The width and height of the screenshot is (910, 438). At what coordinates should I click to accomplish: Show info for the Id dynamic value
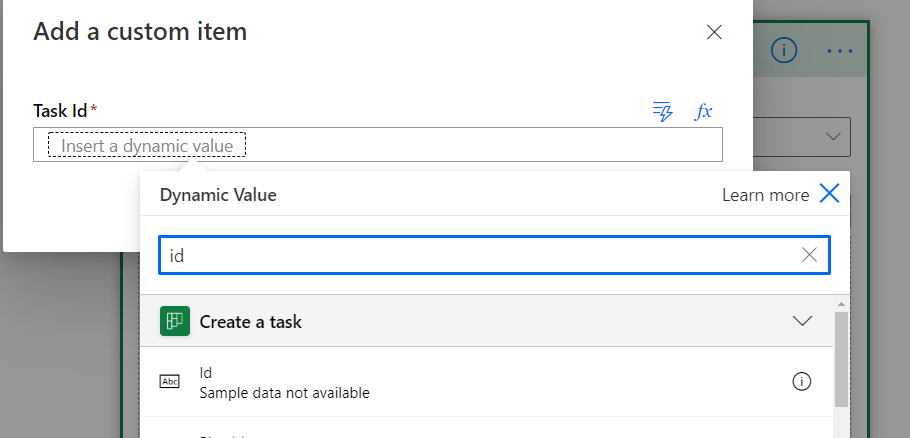[x=801, y=381]
